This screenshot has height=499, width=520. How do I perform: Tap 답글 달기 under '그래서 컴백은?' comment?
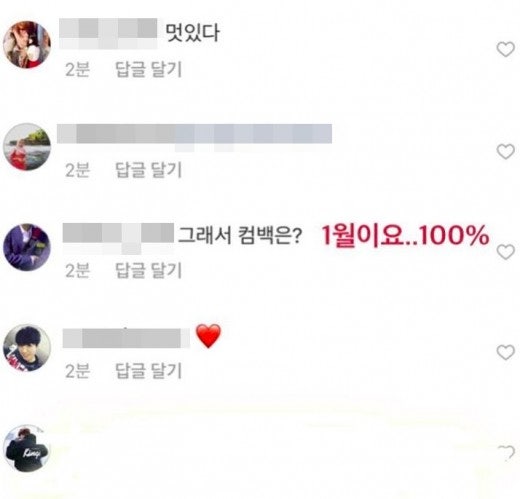148,270
